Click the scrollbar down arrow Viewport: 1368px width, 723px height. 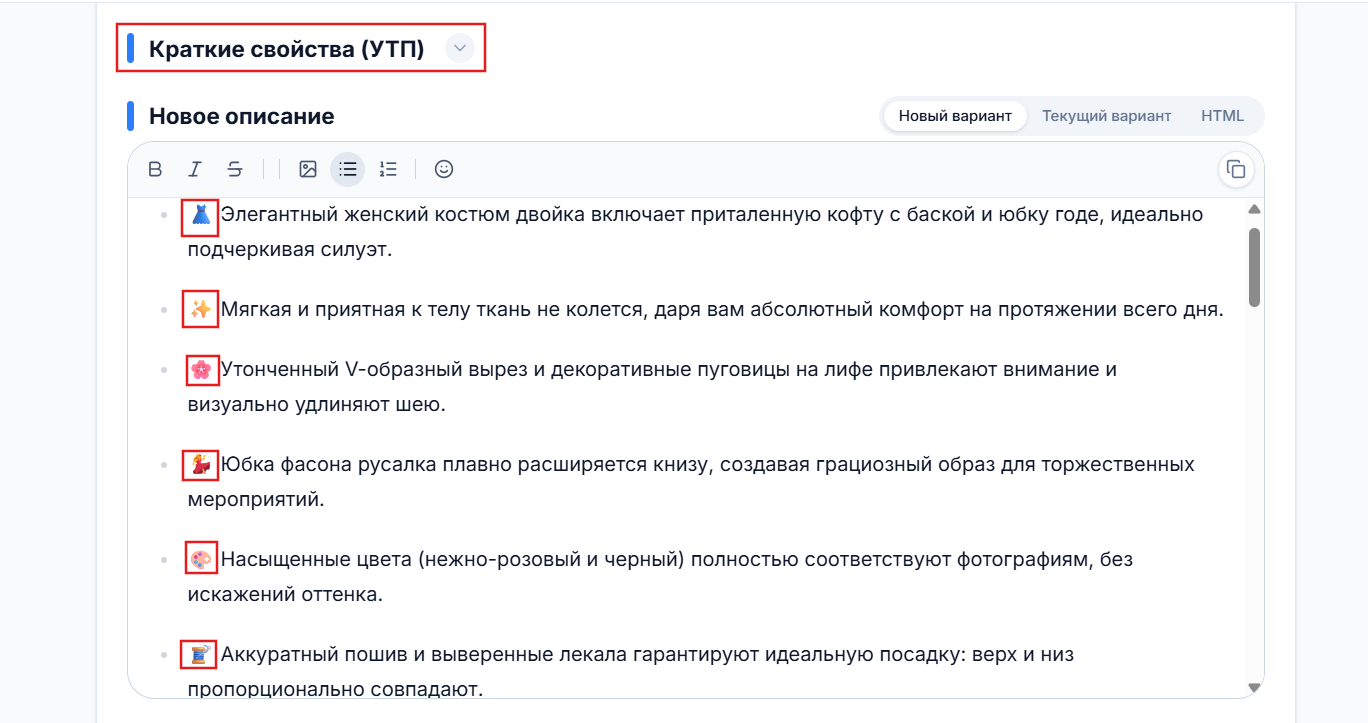pyautogui.click(x=1254, y=688)
